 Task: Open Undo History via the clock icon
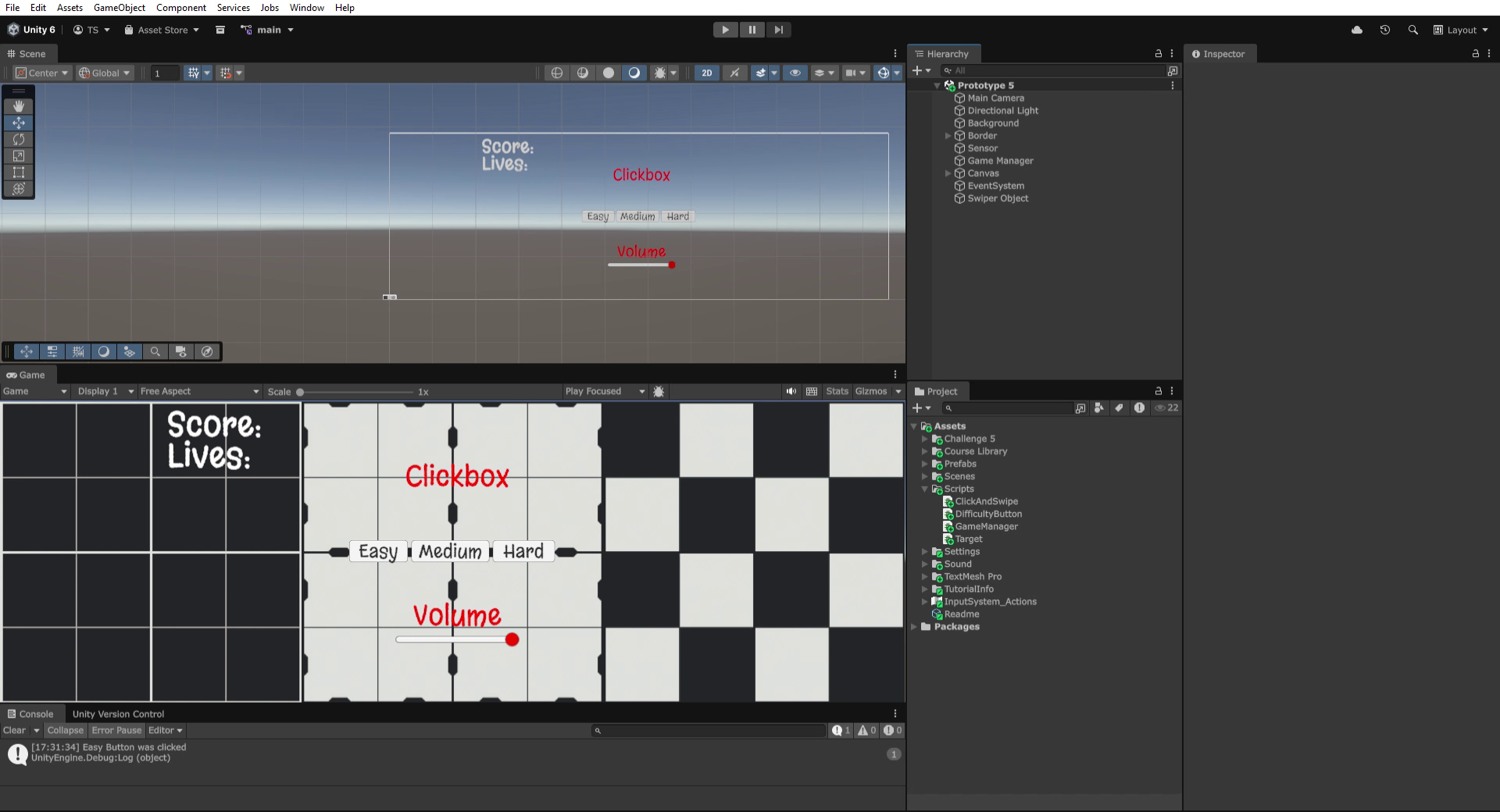tap(1384, 30)
